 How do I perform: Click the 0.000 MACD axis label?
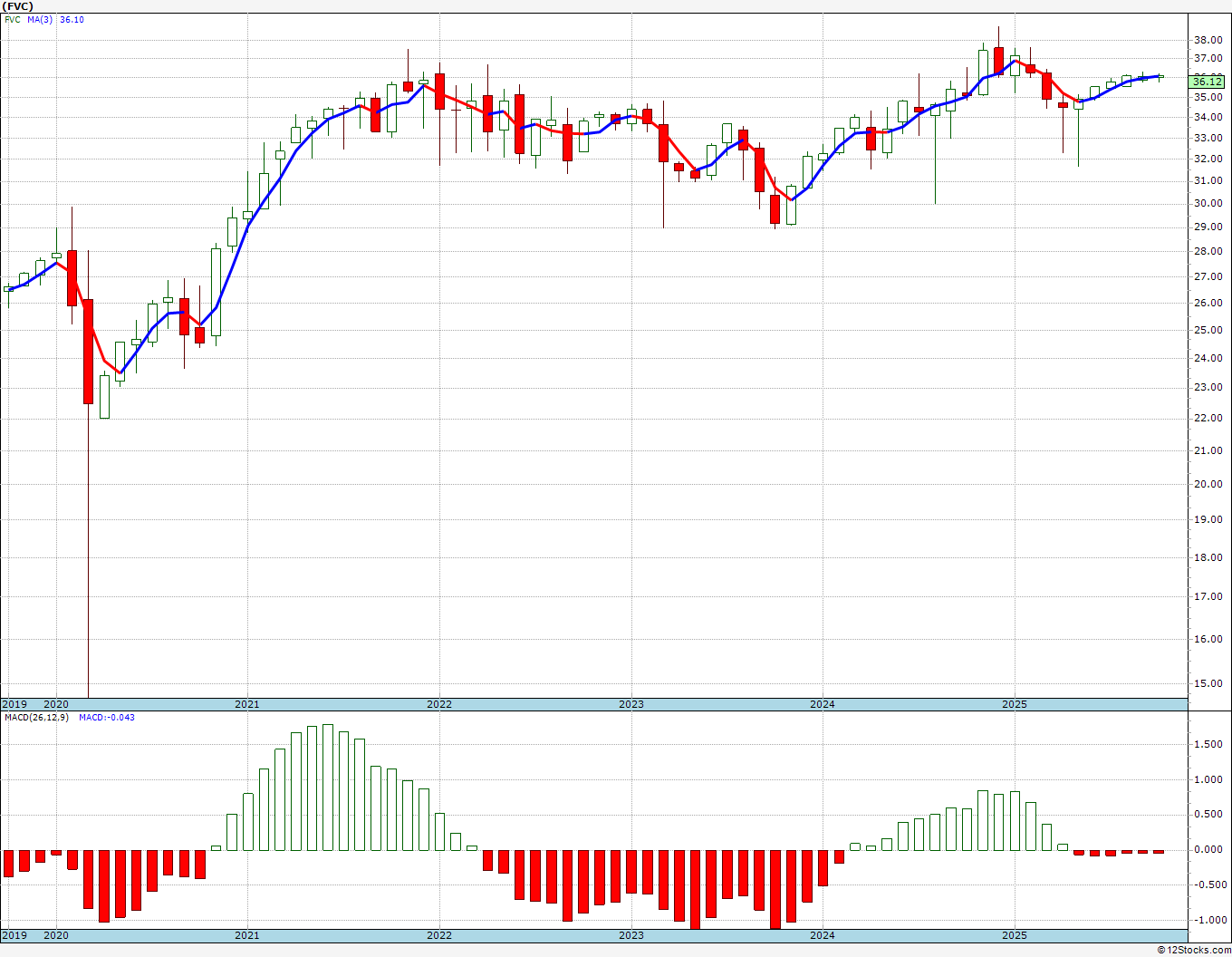[x=1209, y=850]
